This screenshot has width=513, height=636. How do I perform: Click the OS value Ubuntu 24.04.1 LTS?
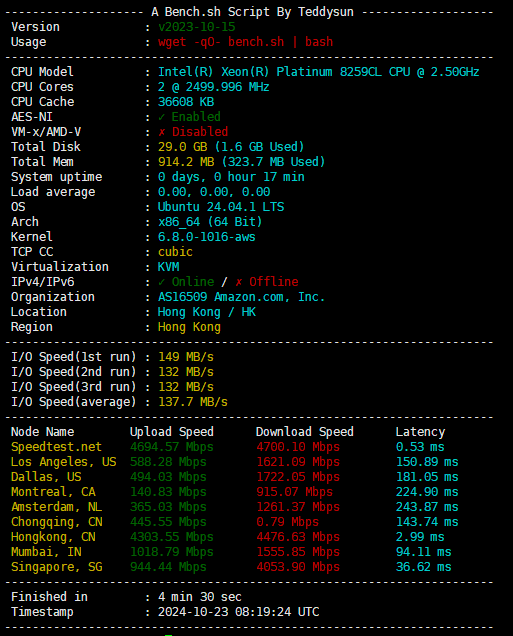pyautogui.click(x=221, y=207)
